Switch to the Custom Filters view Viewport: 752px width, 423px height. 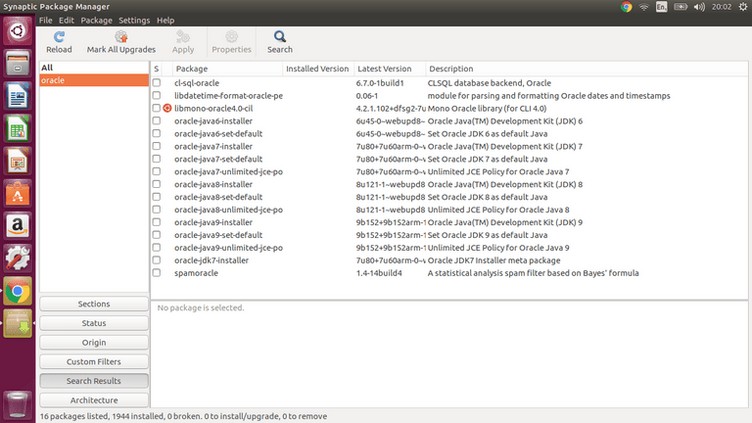click(94, 362)
